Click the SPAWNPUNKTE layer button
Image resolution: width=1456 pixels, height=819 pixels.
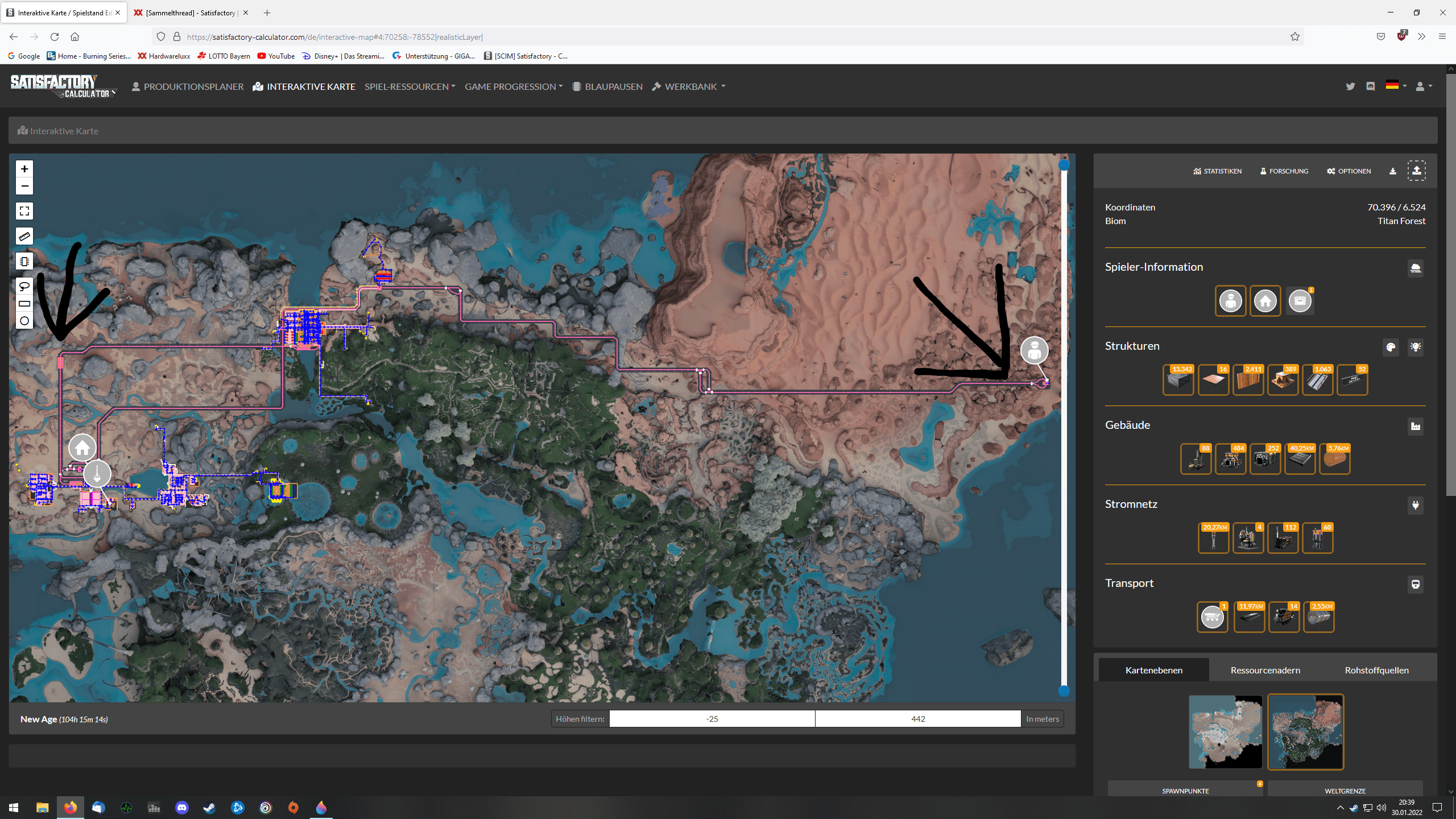tap(1185, 791)
